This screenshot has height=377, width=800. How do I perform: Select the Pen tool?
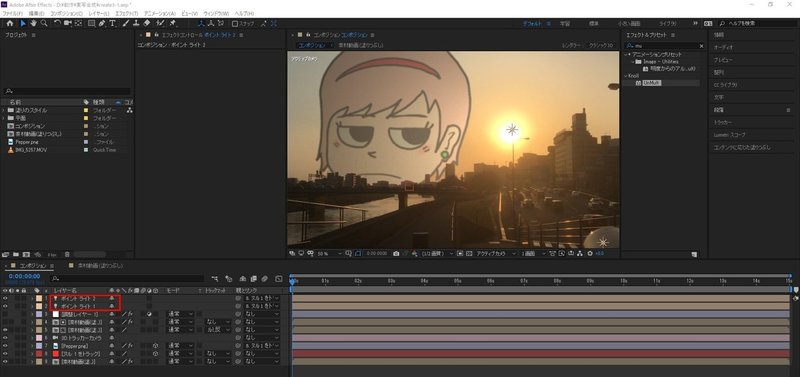pyautogui.click(x=102, y=23)
